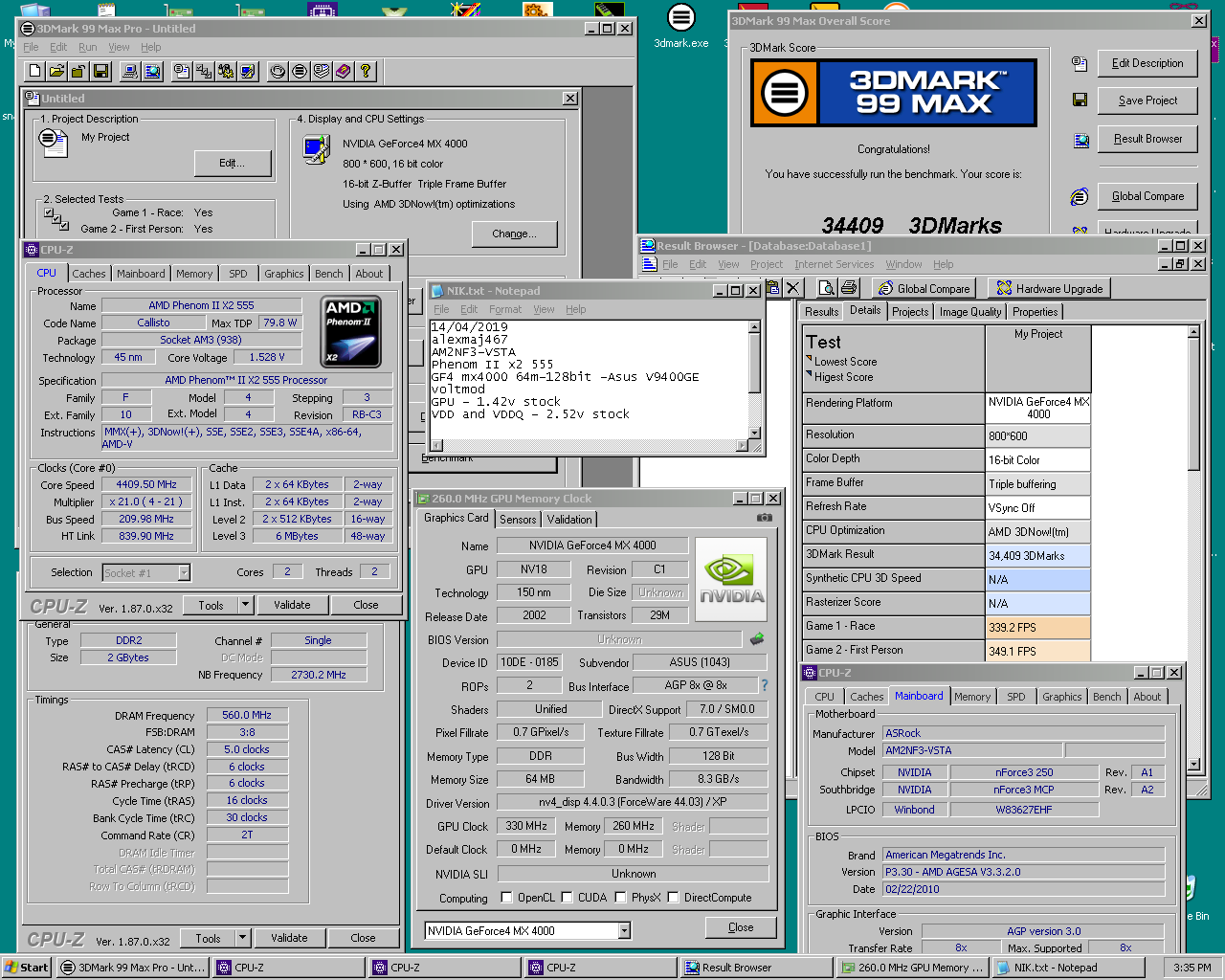Image resolution: width=1225 pixels, height=980 pixels.
Task: Click the magnifier search icon in 3DMark toolbar
Action: [152, 71]
